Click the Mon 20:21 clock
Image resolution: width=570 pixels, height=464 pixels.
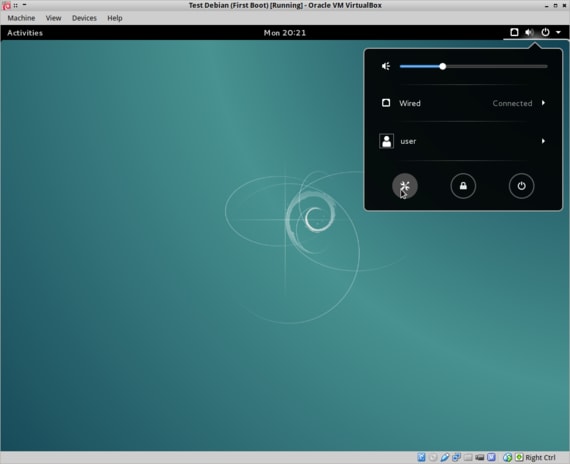[x=285, y=33]
